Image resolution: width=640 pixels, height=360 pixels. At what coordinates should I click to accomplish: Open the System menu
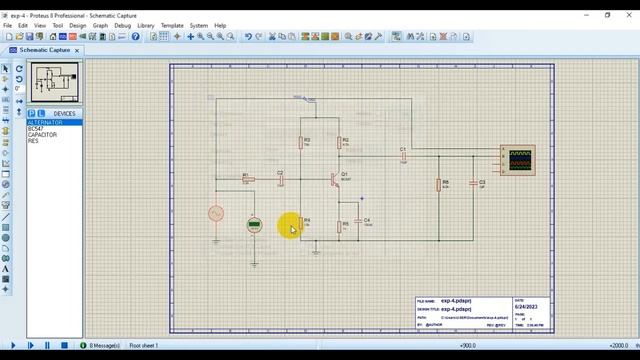point(199,25)
